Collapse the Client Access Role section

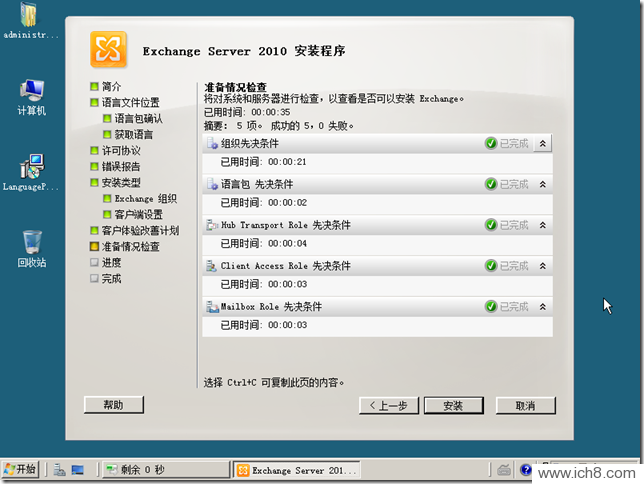pyautogui.click(x=543, y=266)
